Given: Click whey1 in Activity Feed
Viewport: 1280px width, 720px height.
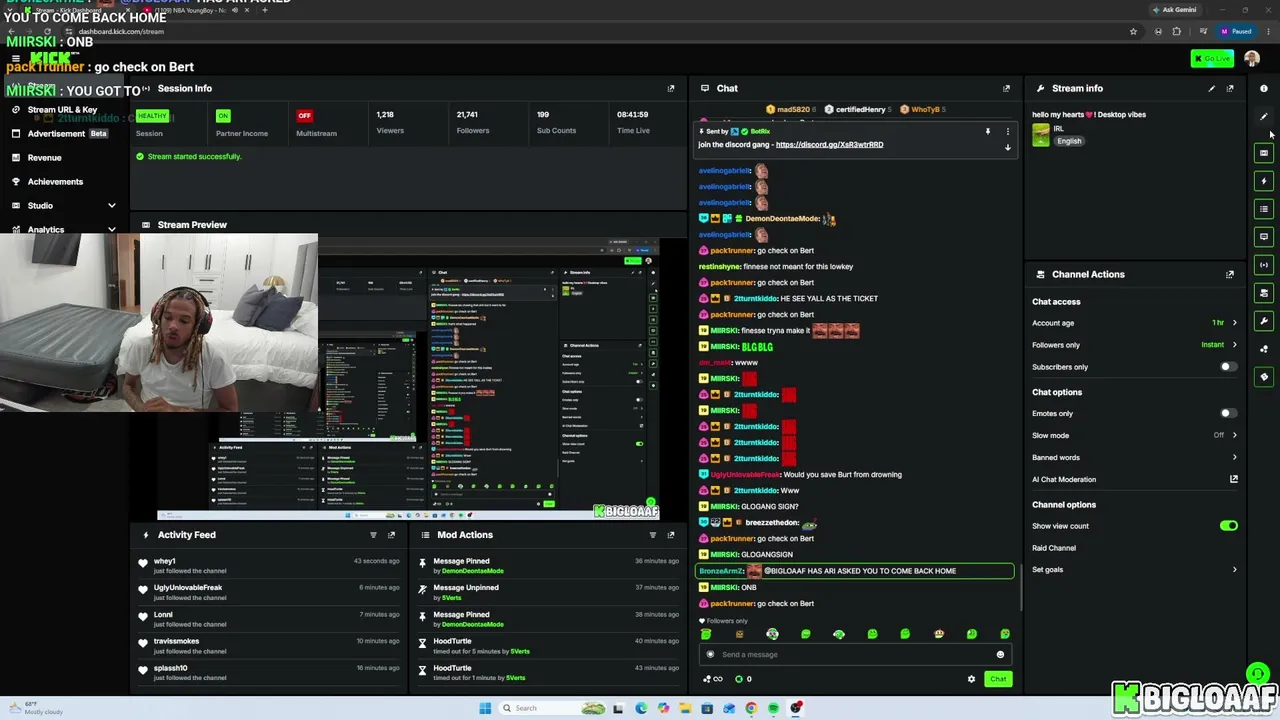Looking at the screenshot, I should point(164,561).
